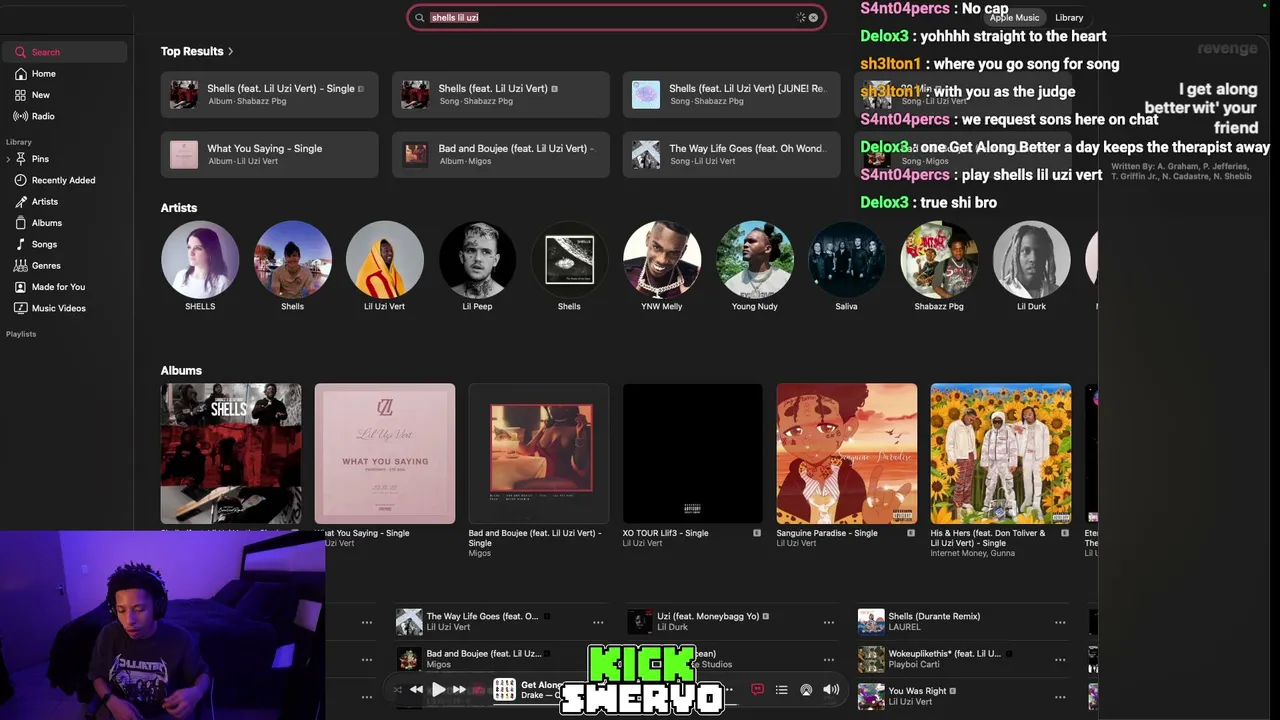Viewport: 1280px width, 720px height.
Task: Click the 'shells lil uzi' search field
Action: (x=616, y=17)
